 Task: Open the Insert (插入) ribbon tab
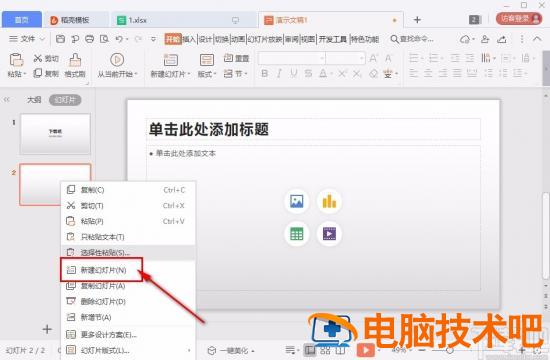point(189,39)
